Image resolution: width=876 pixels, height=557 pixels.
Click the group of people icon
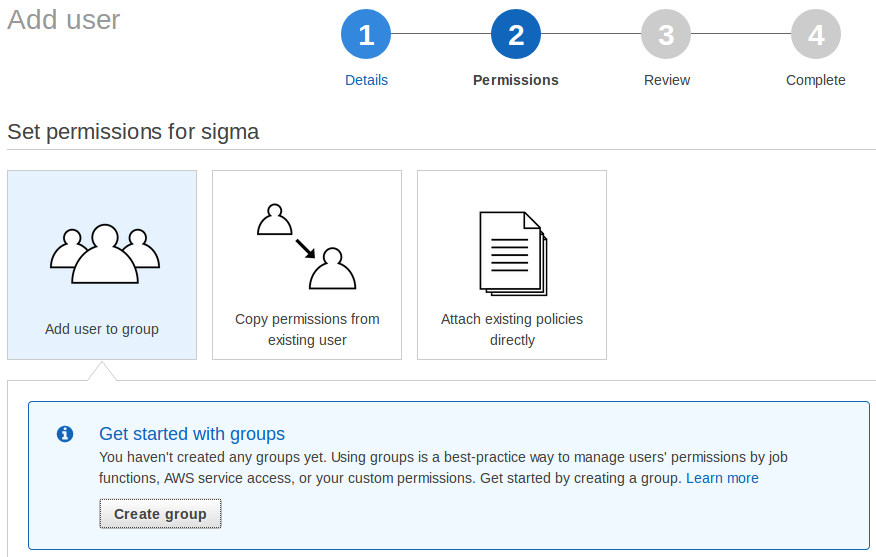[104, 254]
